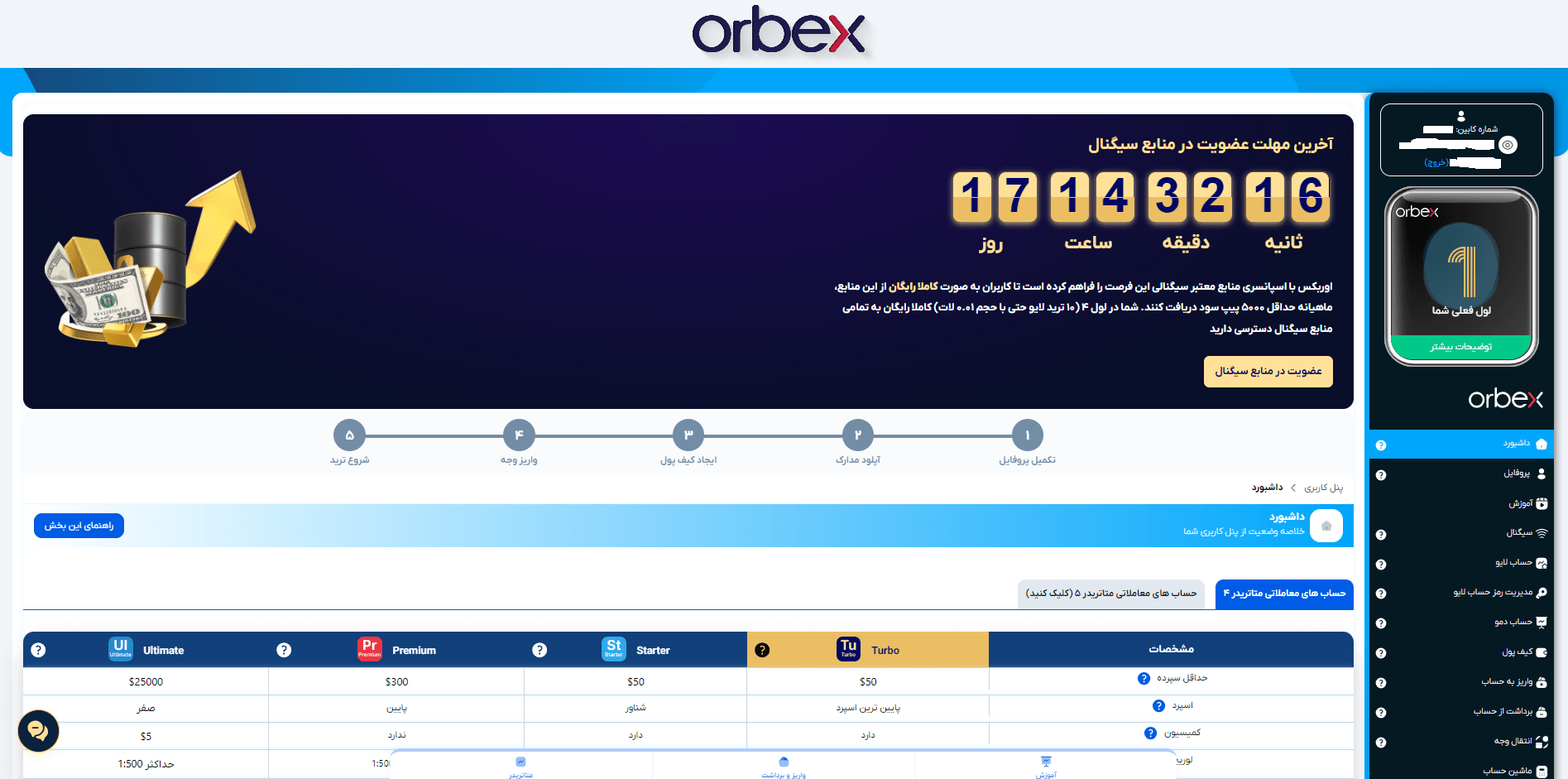
Task: Click help icon beside کیف پول sidebar item
Action: click(1381, 653)
